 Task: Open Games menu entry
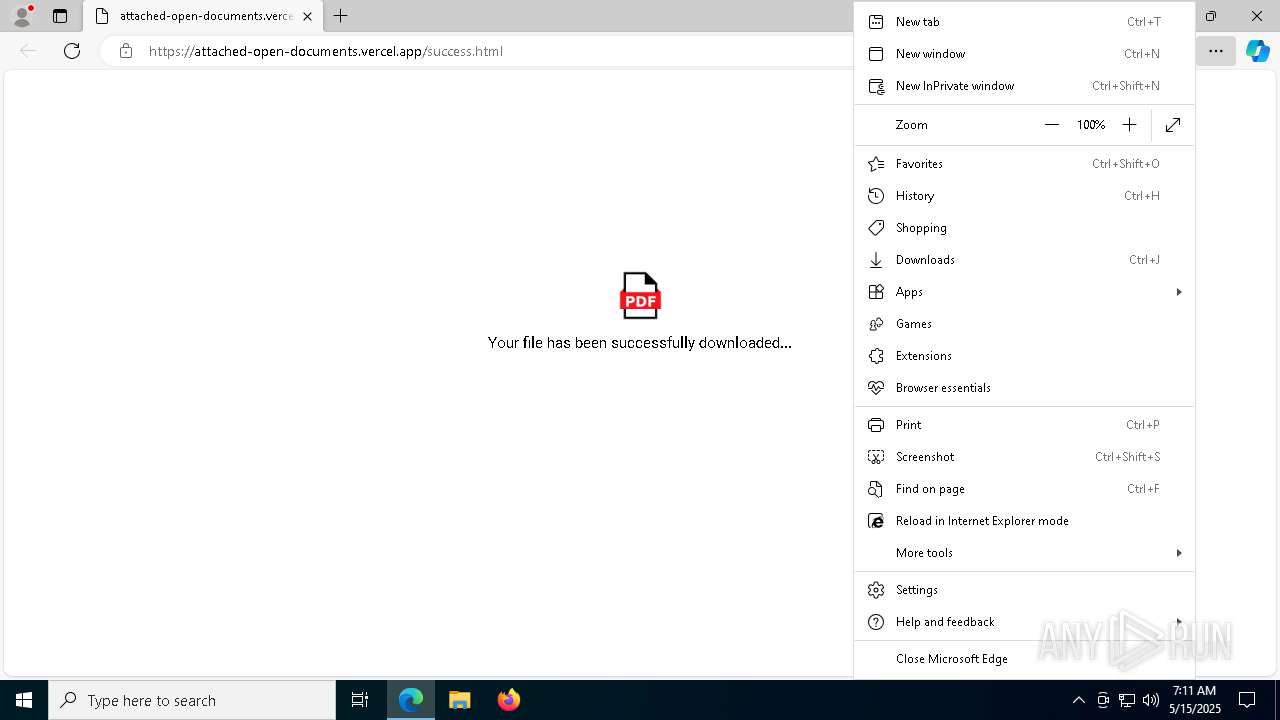[1024, 324]
